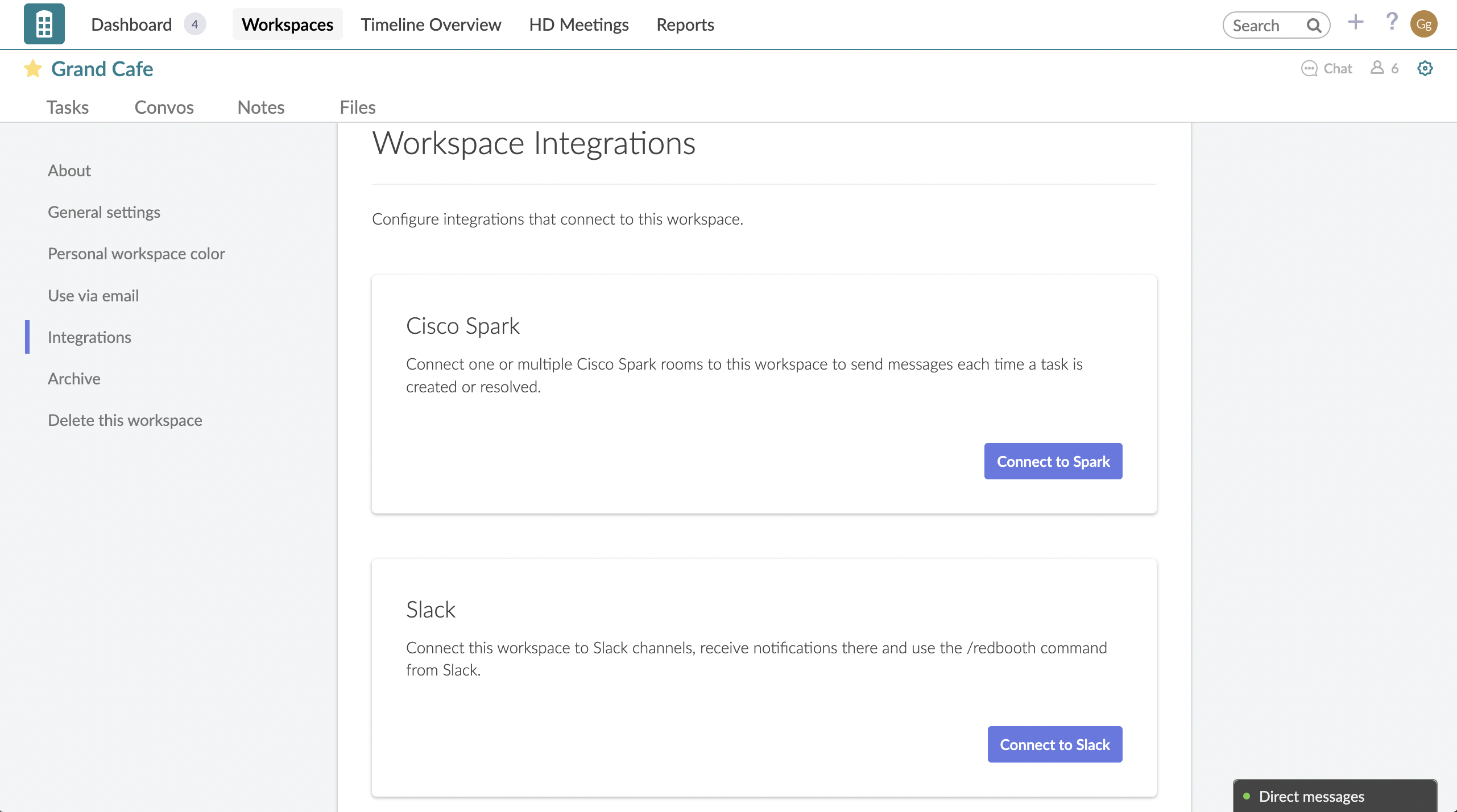
Task: Open General settings
Action: pyautogui.click(x=104, y=212)
